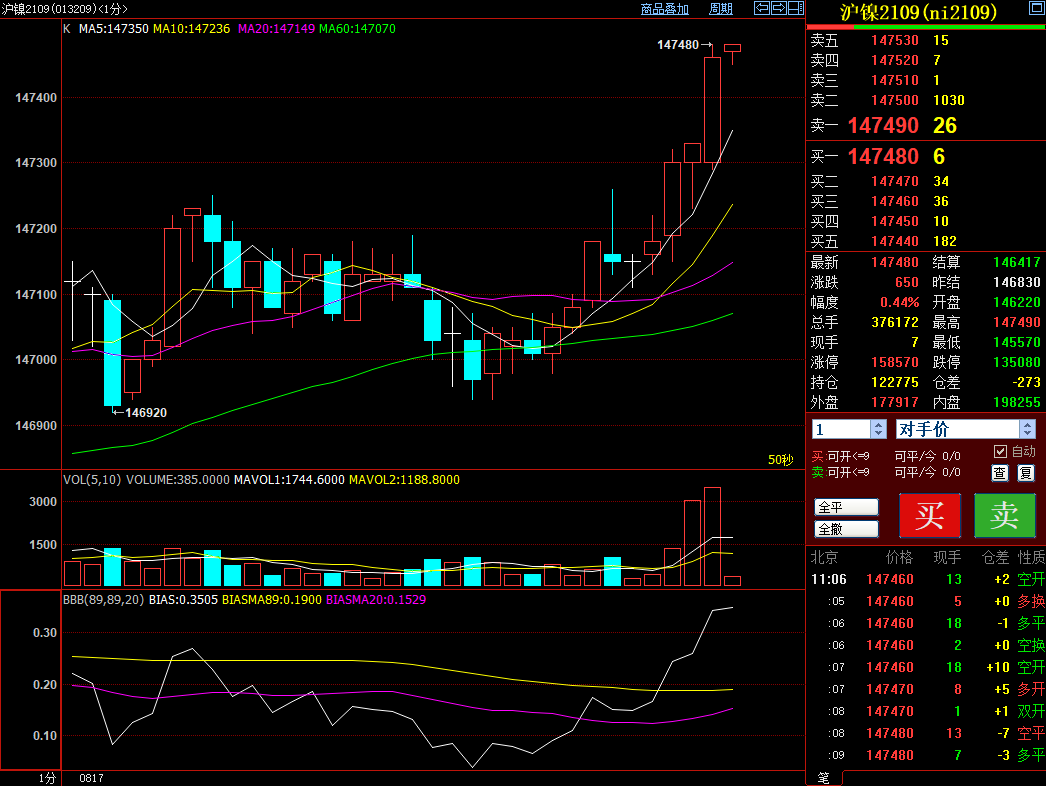The height and width of the screenshot is (786, 1046).
Task: Click the MA20:147149 indicator label
Action: (x=276, y=29)
